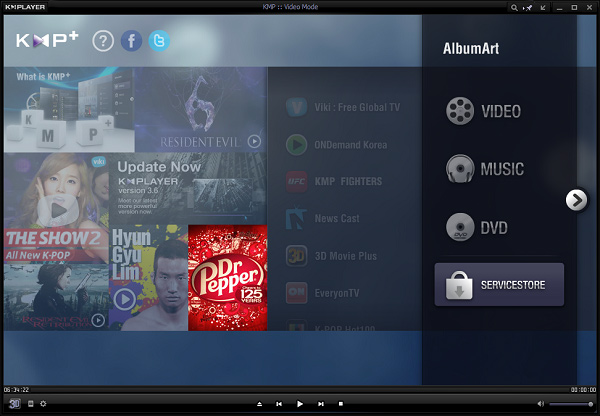This screenshot has width=600, height=416.
Task: Open the Twitter bird icon
Action: pos(159,41)
